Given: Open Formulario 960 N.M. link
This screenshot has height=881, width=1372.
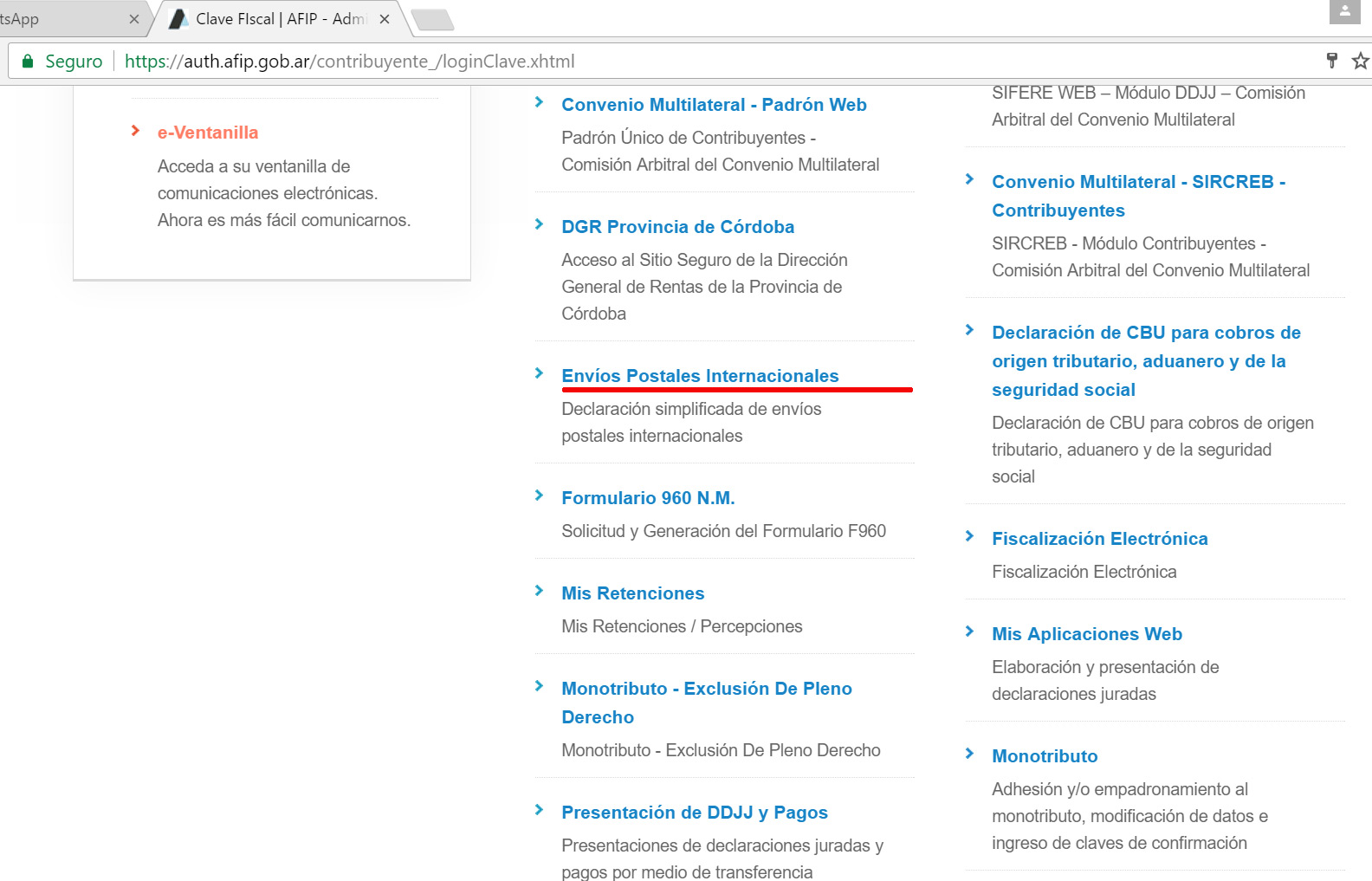Looking at the screenshot, I should (x=648, y=498).
